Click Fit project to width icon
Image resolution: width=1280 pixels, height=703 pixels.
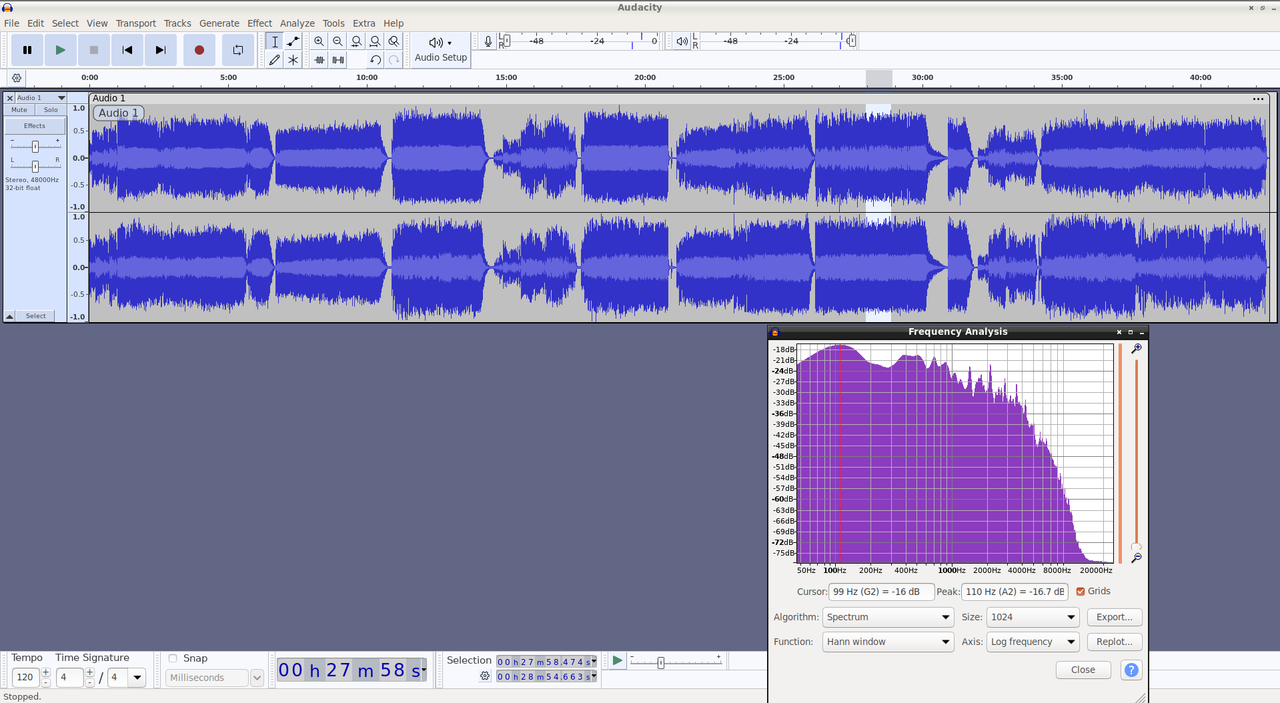click(x=375, y=41)
